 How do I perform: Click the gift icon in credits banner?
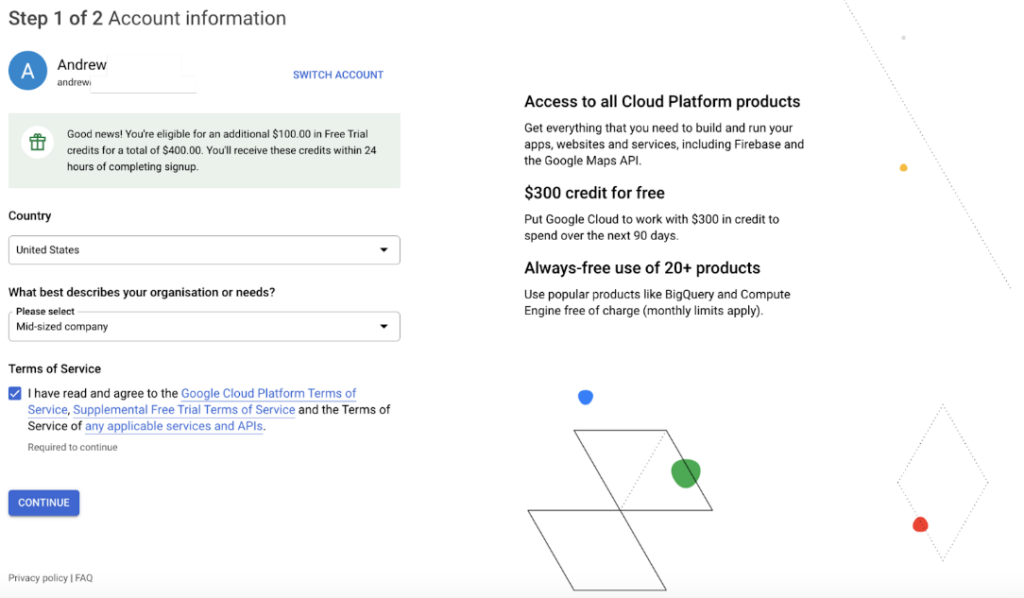37,142
